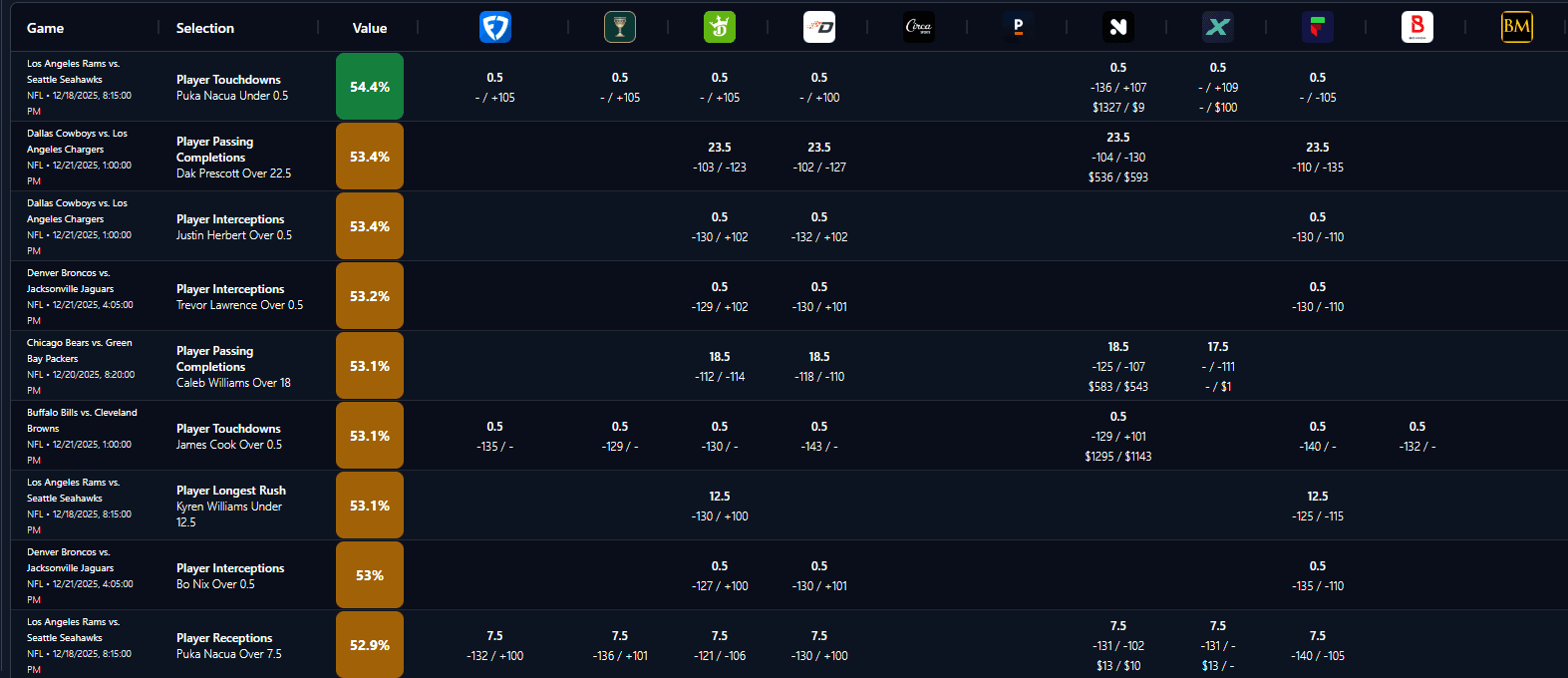This screenshot has height=678, width=1568.
Task: Select Puka Nacua Under 0.5 touchdowns
Action: pyautogui.click(x=232, y=96)
